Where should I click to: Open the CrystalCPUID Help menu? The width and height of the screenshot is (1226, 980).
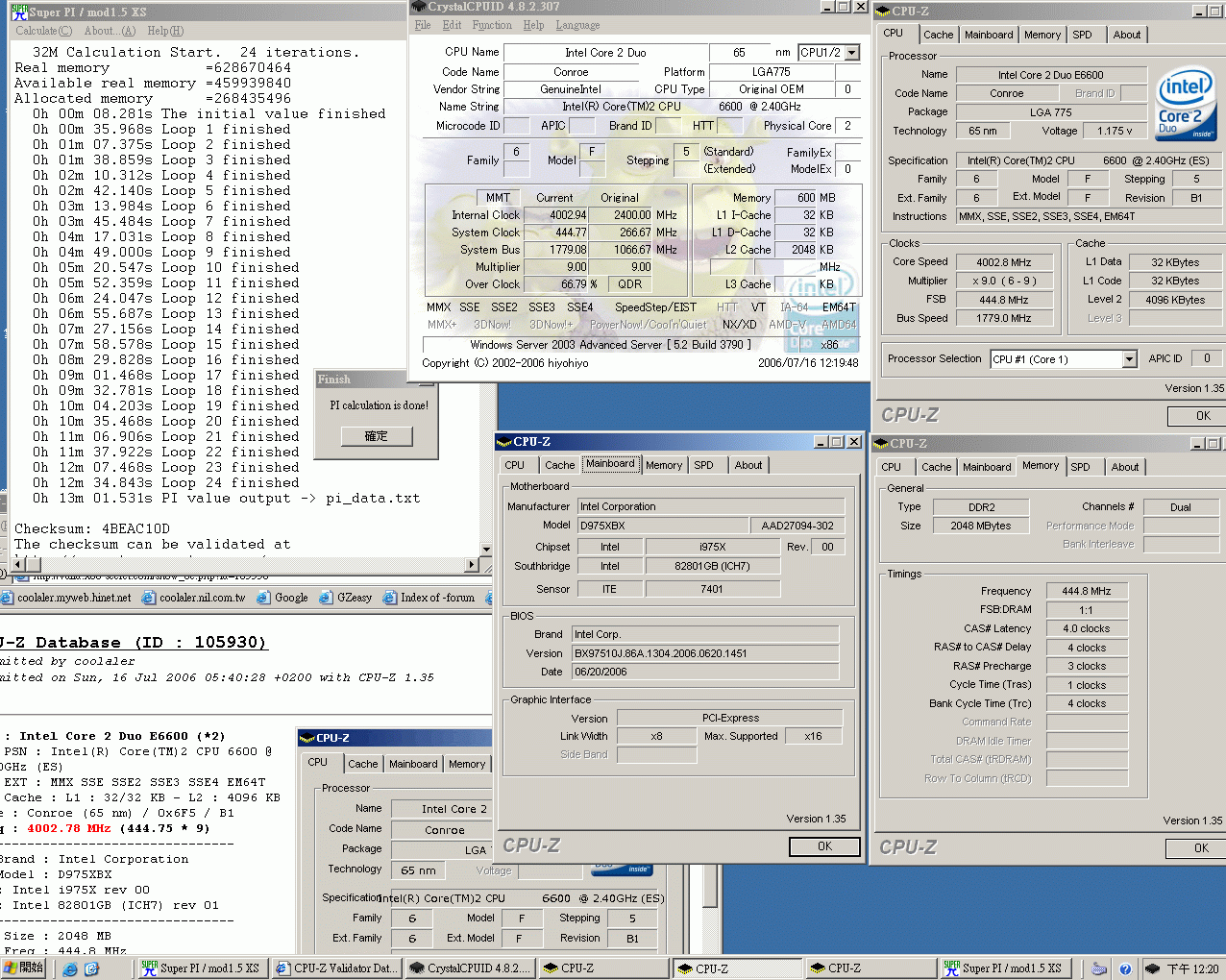click(533, 25)
